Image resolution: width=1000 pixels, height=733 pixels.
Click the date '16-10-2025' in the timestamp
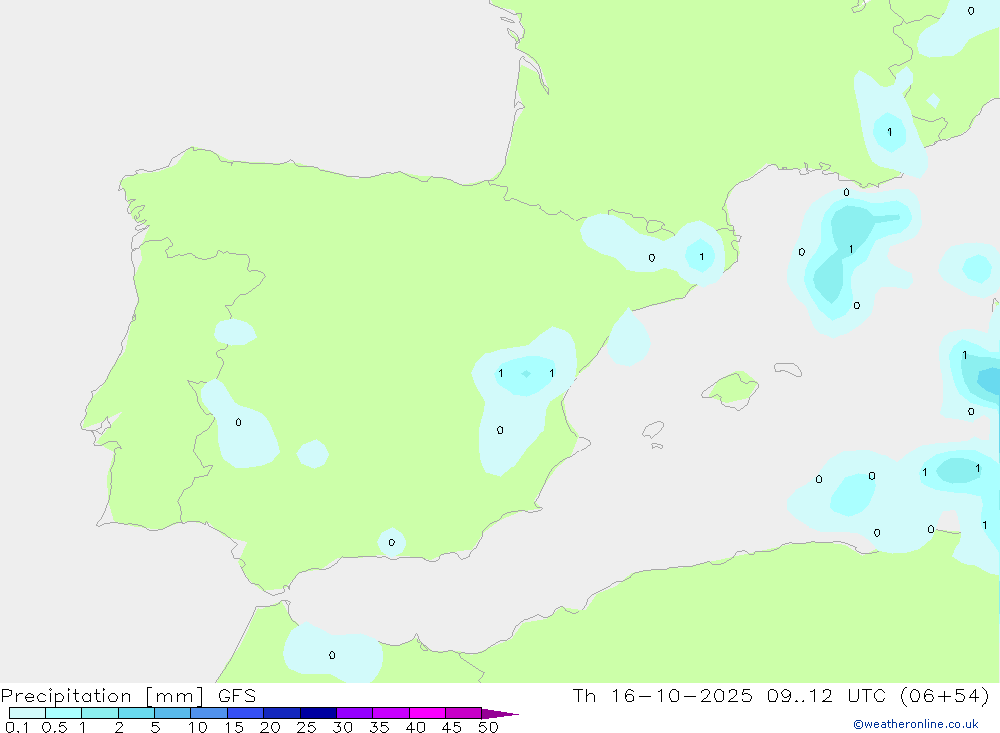click(x=681, y=695)
